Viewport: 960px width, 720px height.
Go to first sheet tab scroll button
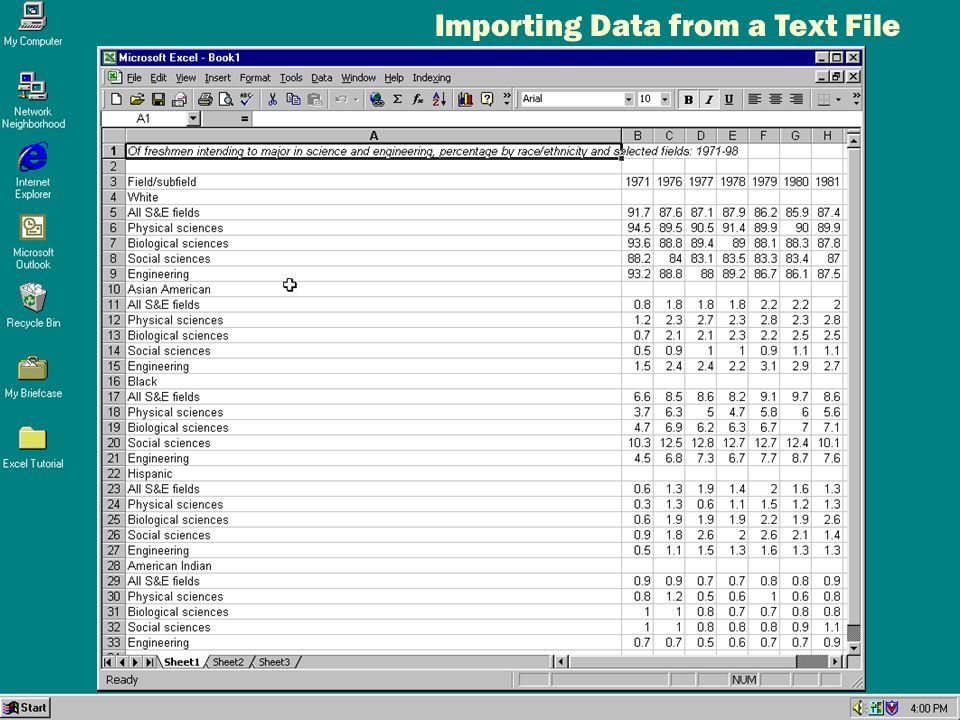(108, 662)
